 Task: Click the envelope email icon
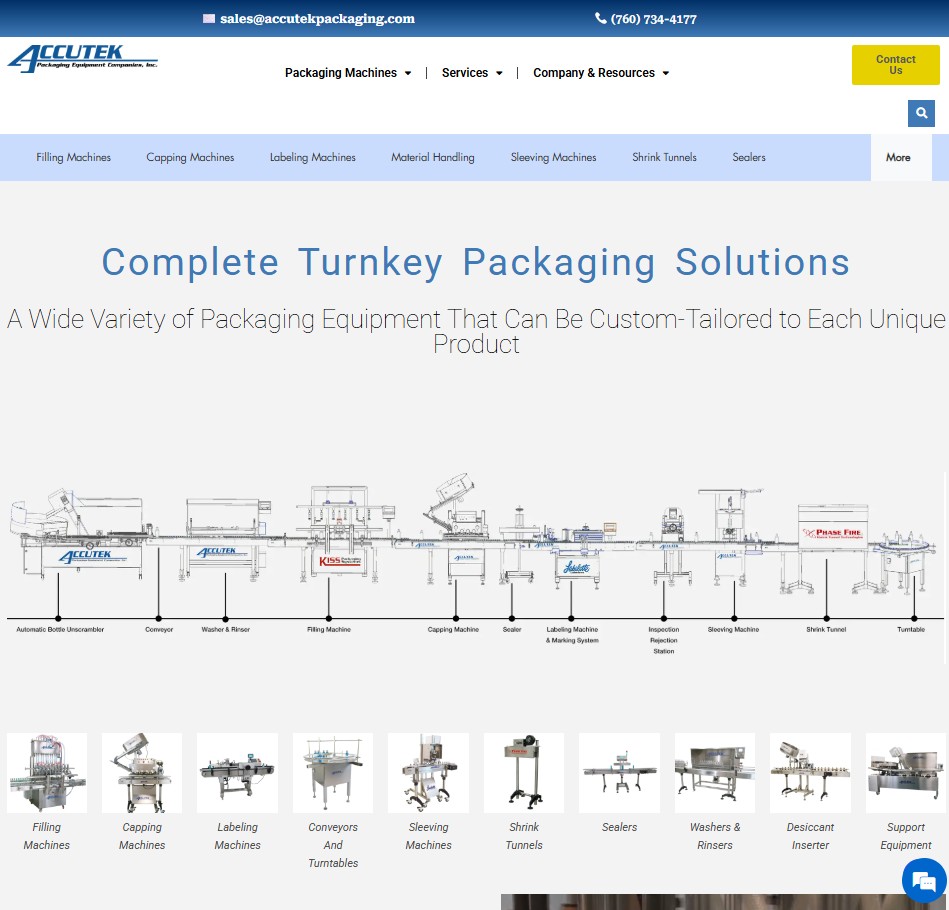pos(209,19)
